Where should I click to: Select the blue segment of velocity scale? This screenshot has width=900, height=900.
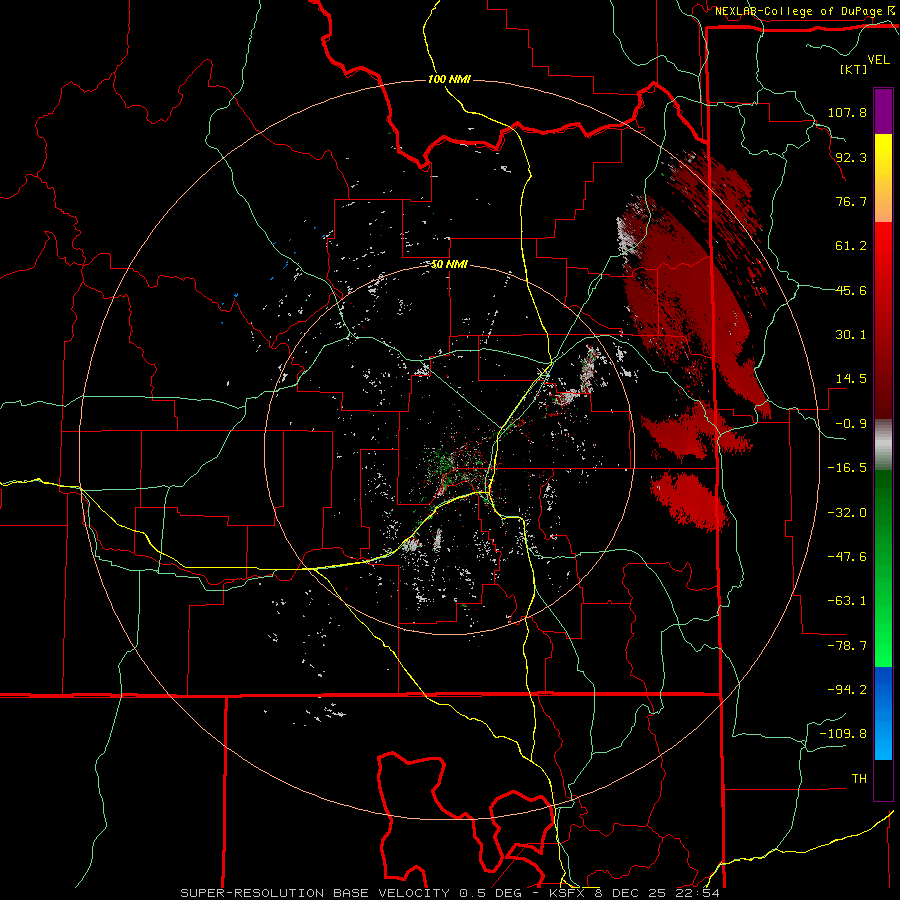(x=883, y=713)
